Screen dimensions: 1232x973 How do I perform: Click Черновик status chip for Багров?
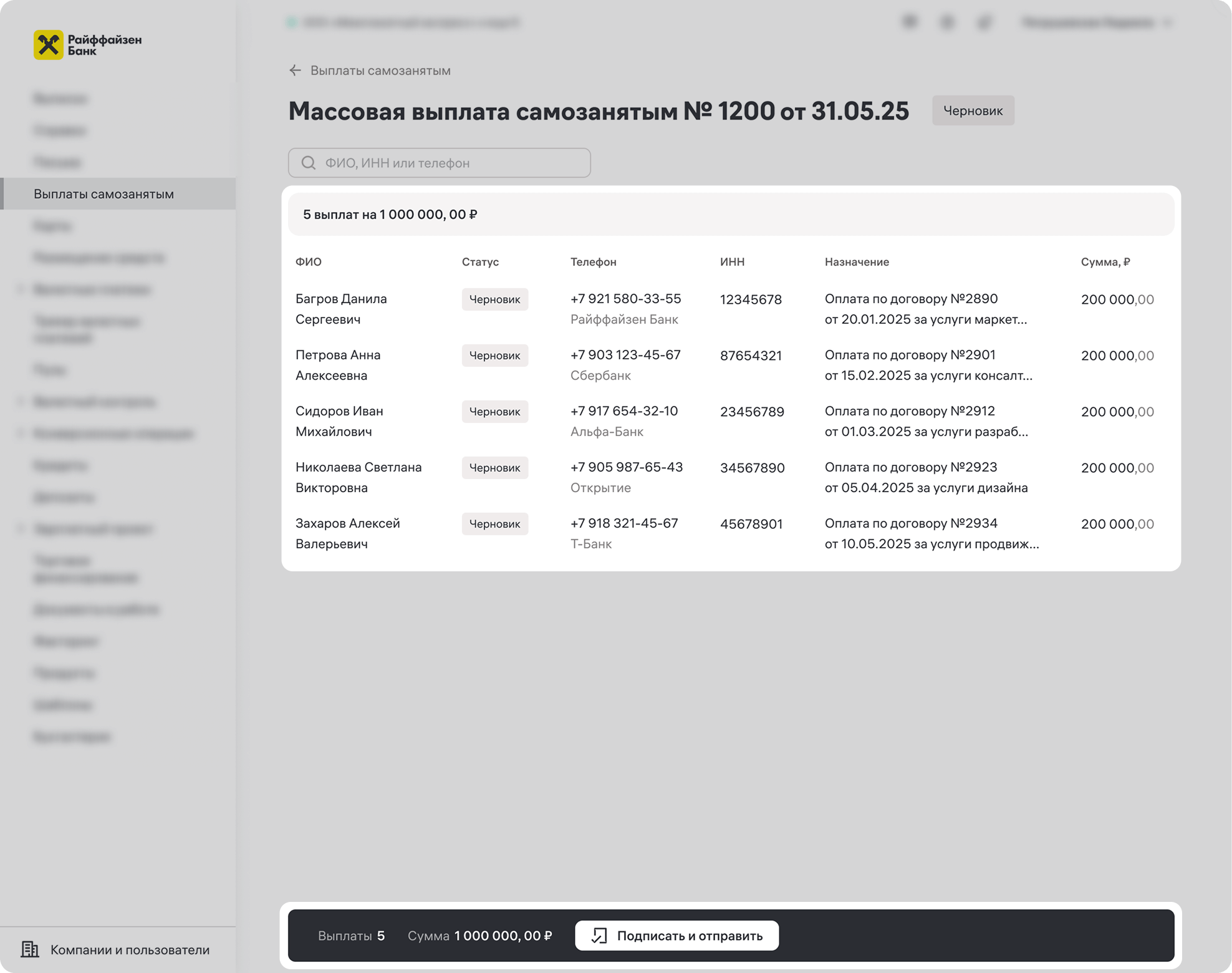pyautogui.click(x=494, y=299)
